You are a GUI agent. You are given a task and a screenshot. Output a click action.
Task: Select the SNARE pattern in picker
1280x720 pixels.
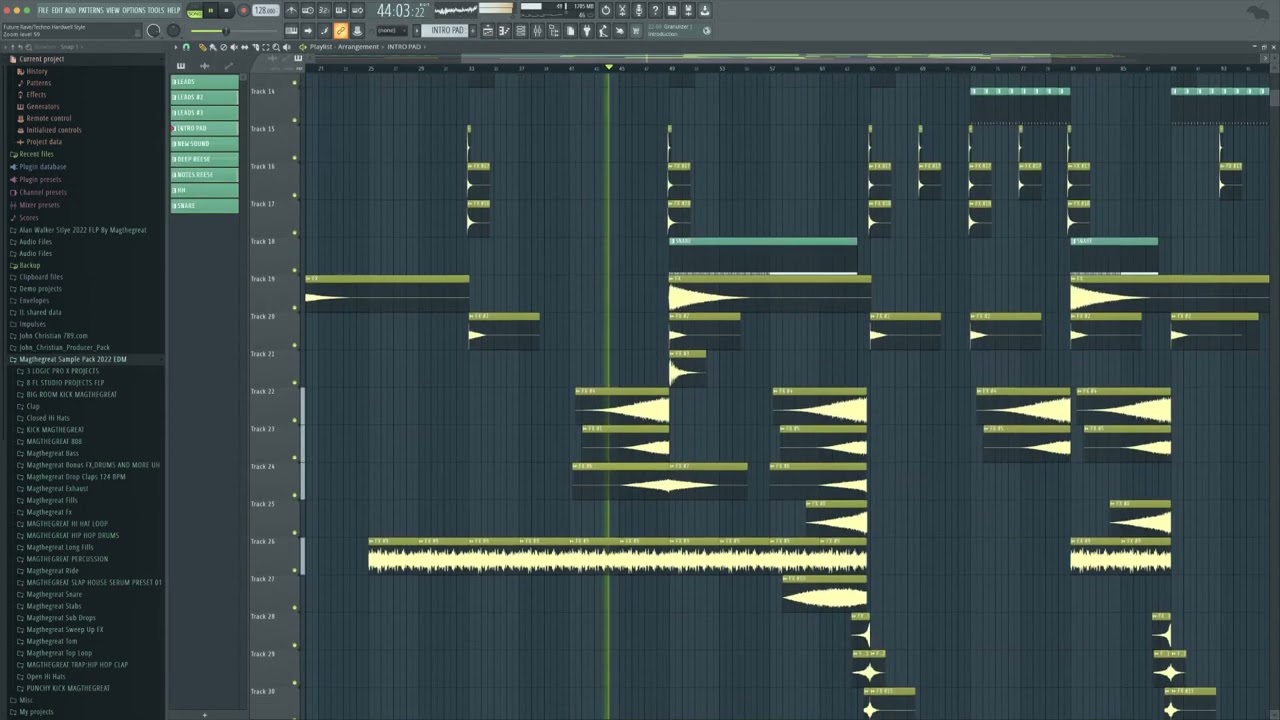click(x=205, y=206)
